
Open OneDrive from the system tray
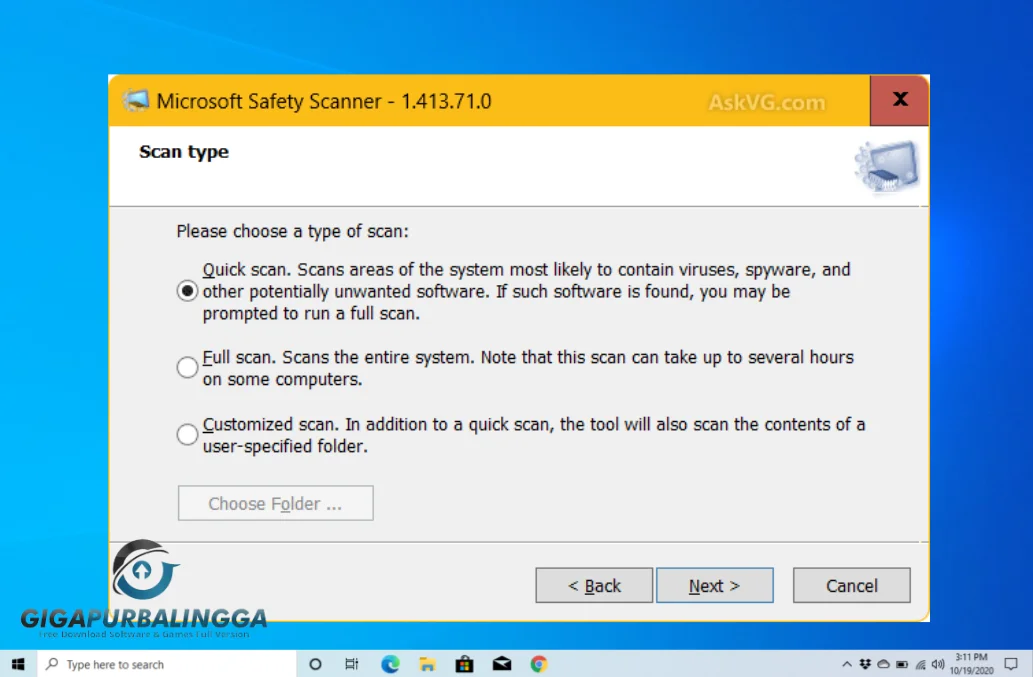[x=881, y=663]
